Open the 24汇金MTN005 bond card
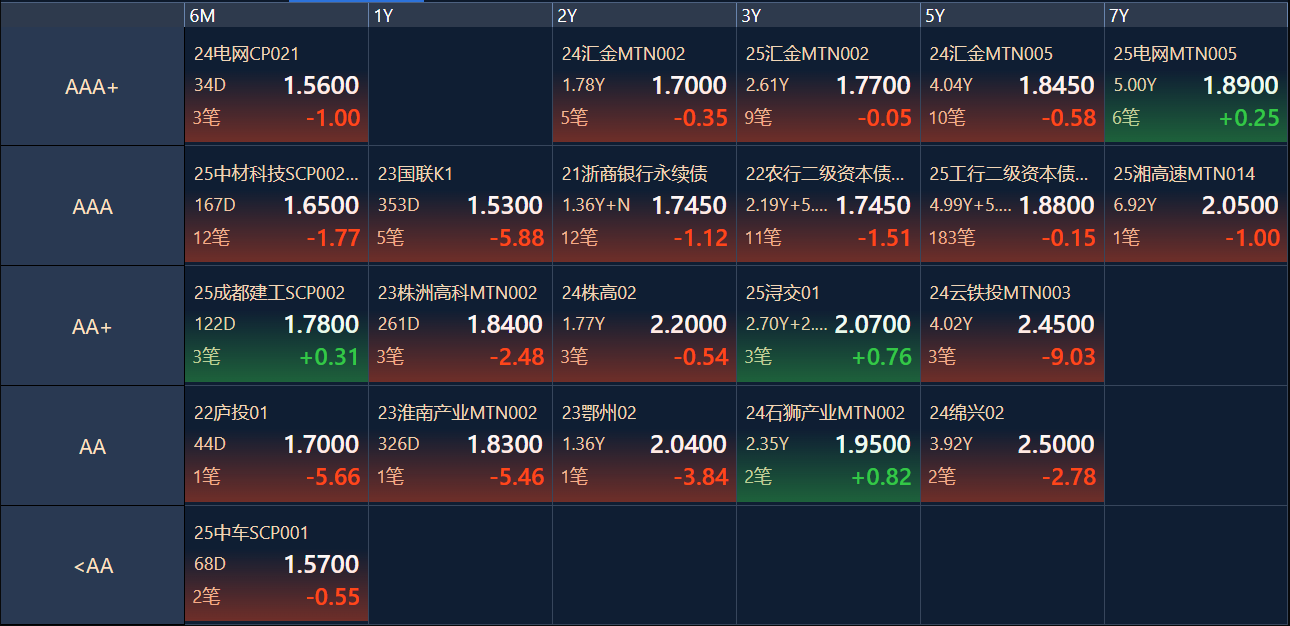The width and height of the screenshot is (1290, 626). coord(1013,87)
